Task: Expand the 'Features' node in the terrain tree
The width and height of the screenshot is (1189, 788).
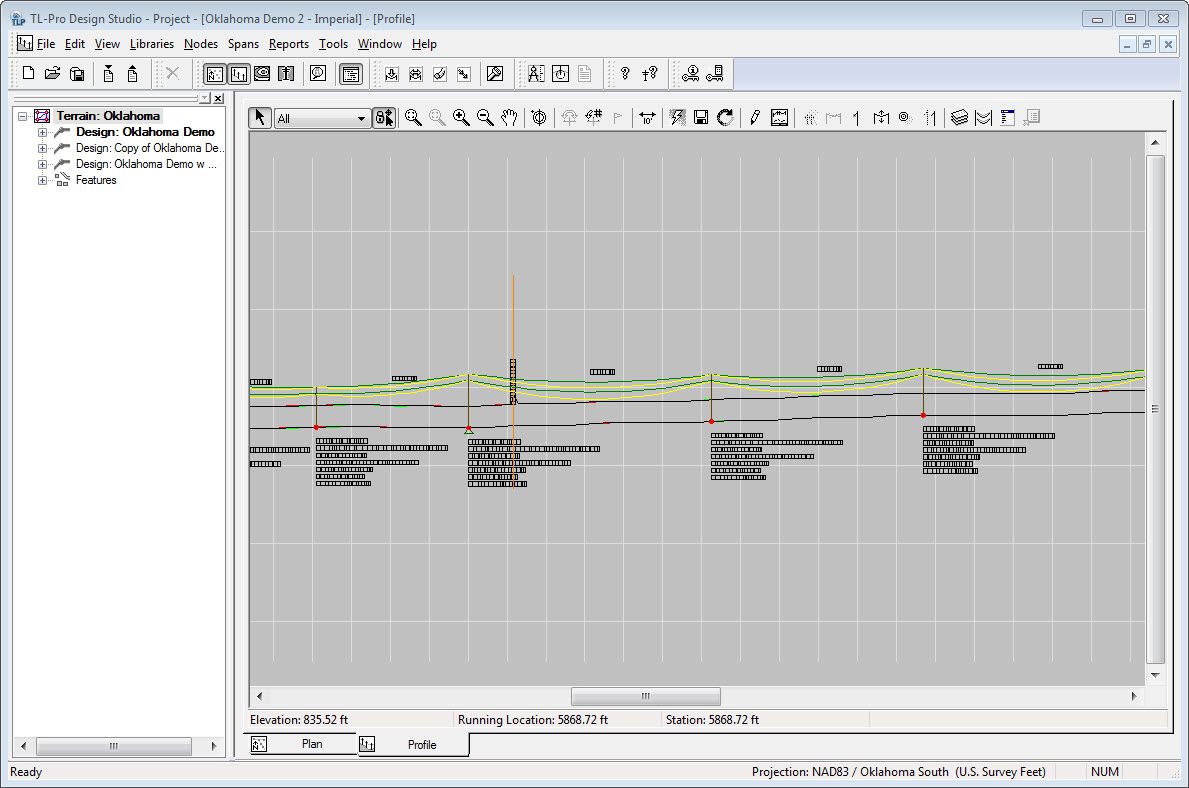Action: tap(41, 180)
